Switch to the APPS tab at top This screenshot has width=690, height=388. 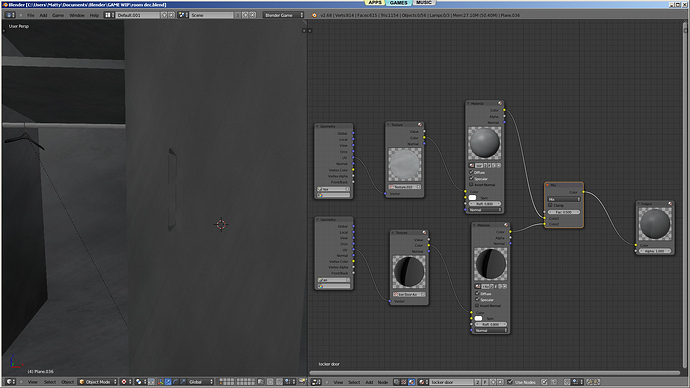tap(375, 3)
